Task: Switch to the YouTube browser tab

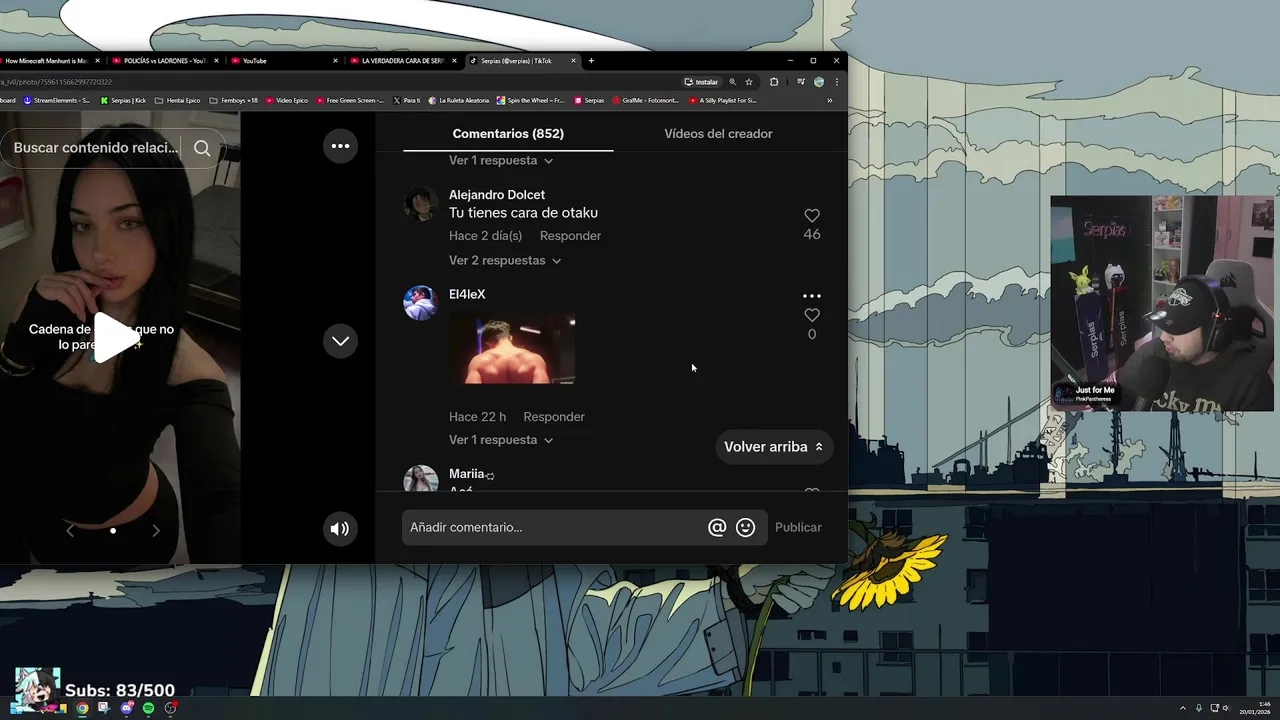Action: click(283, 61)
